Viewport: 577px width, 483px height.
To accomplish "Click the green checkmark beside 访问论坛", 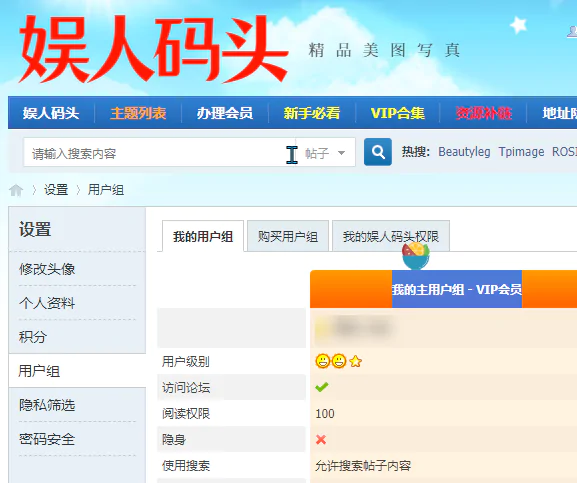I will 322,387.
